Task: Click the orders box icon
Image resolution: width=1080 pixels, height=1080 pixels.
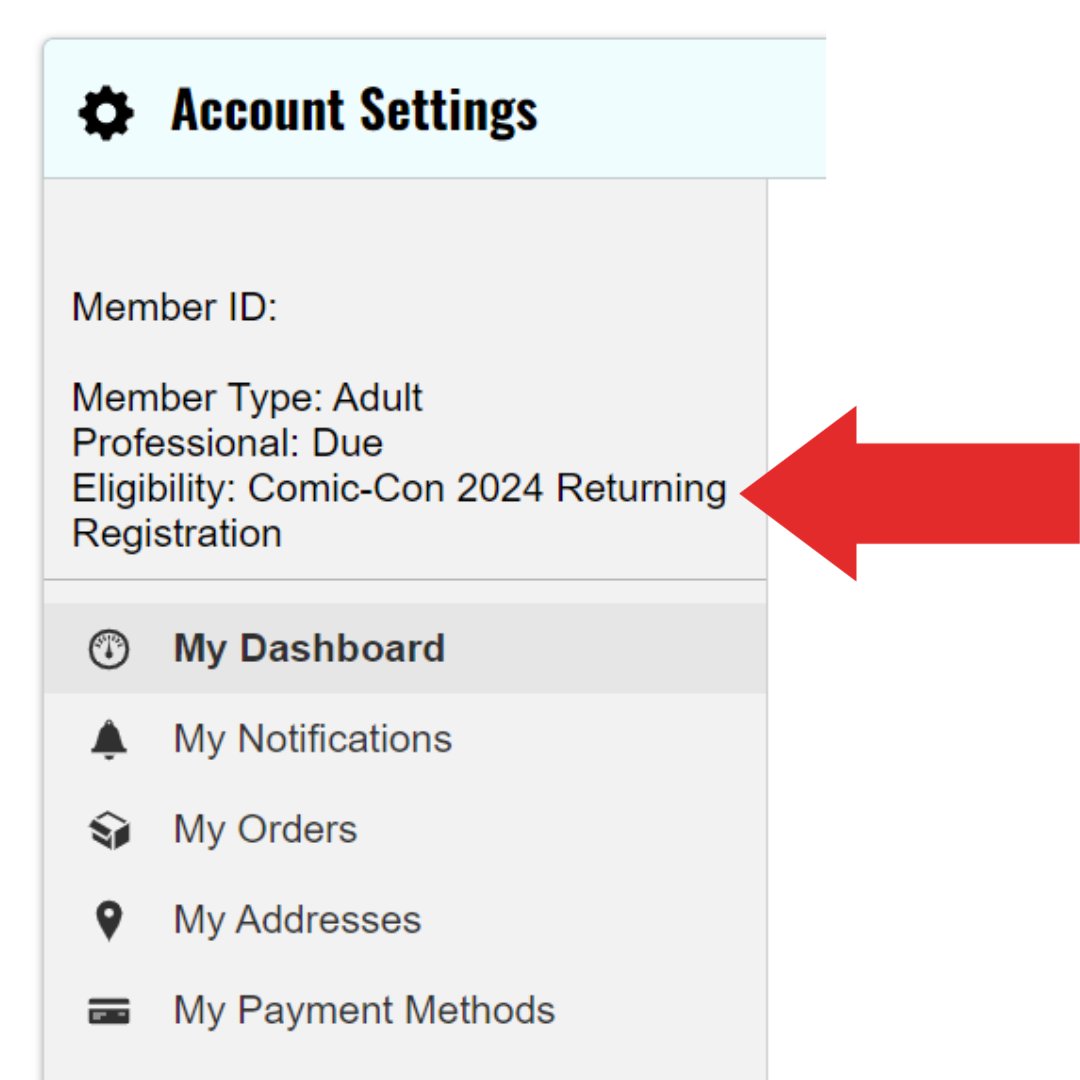Action: click(x=110, y=830)
